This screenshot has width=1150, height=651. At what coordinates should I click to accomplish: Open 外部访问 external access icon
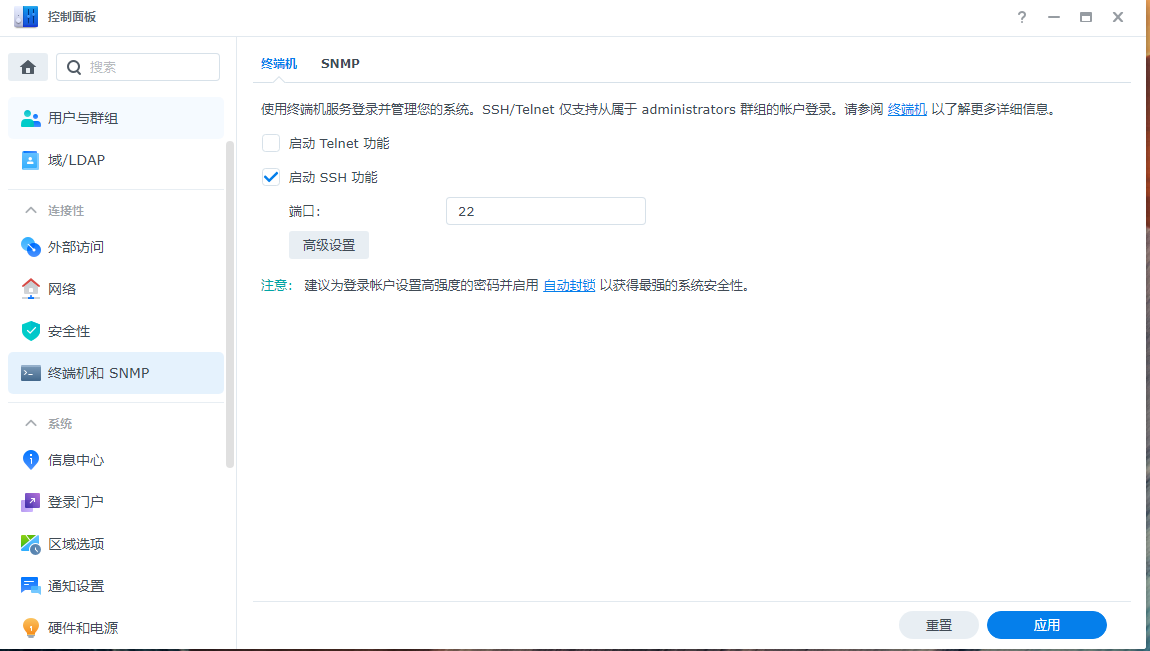pos(31,247)
